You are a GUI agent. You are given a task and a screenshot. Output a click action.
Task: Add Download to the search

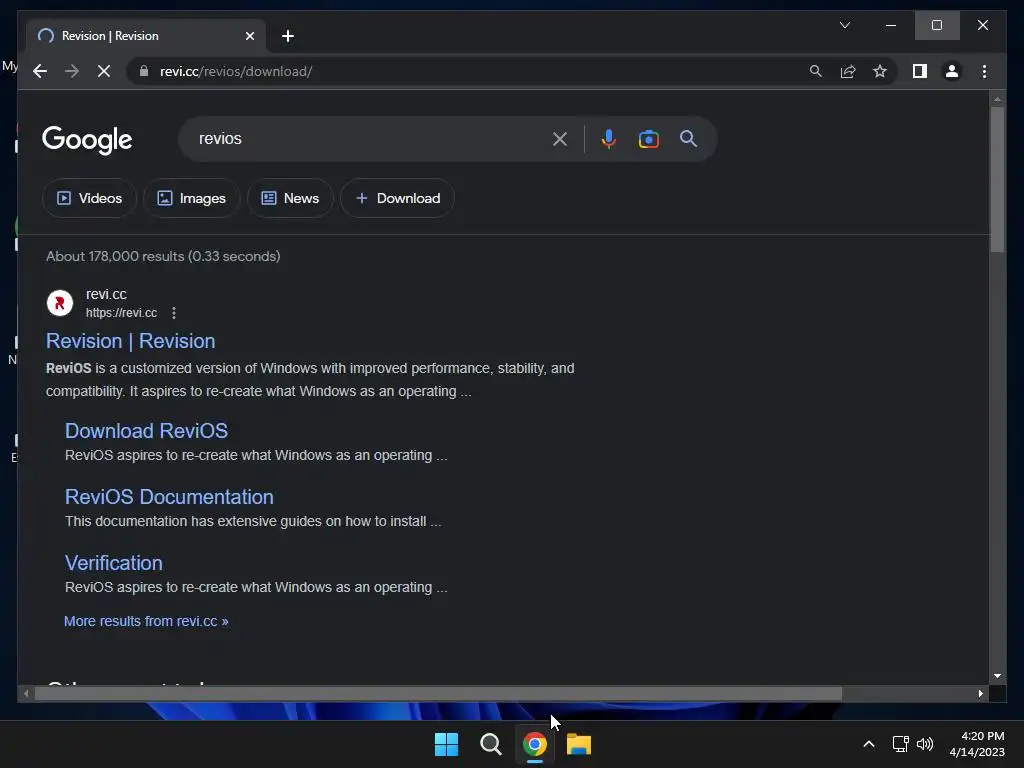397,198
